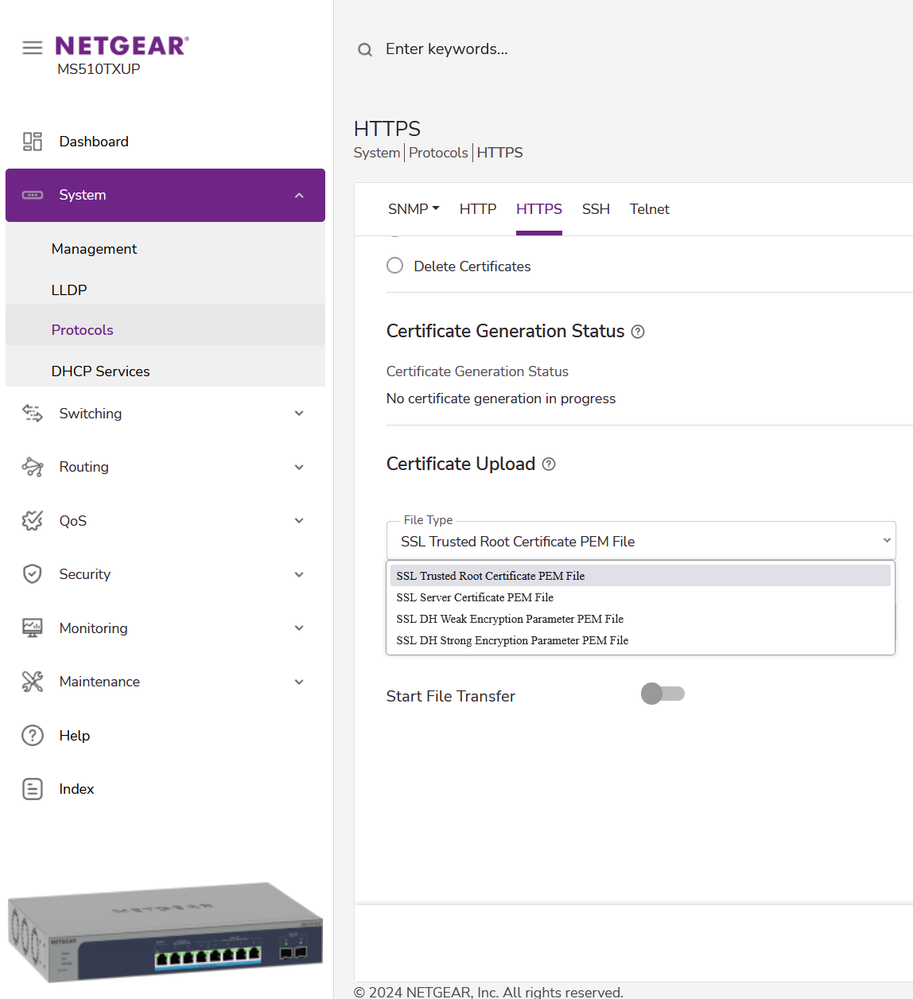Click the Dashboard icon in sidebar

[x=32, y=142]
